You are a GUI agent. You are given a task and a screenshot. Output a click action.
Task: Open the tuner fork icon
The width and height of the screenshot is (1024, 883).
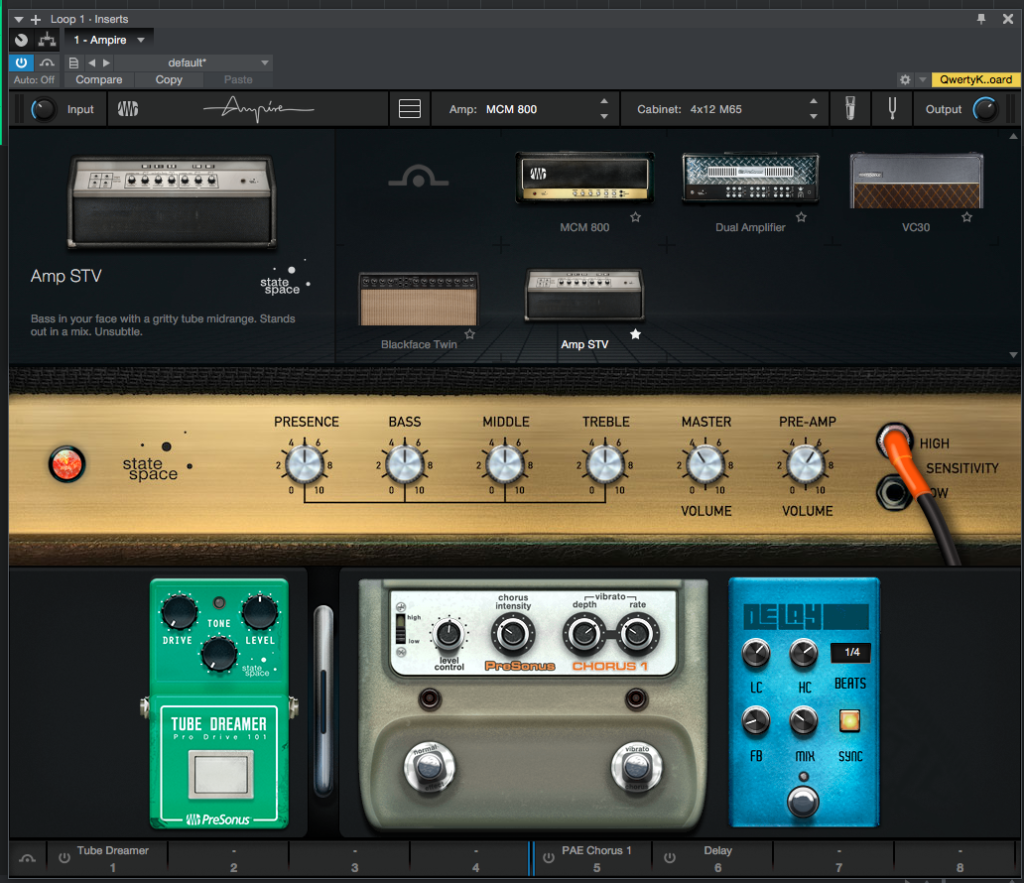[x=892, y=108]
